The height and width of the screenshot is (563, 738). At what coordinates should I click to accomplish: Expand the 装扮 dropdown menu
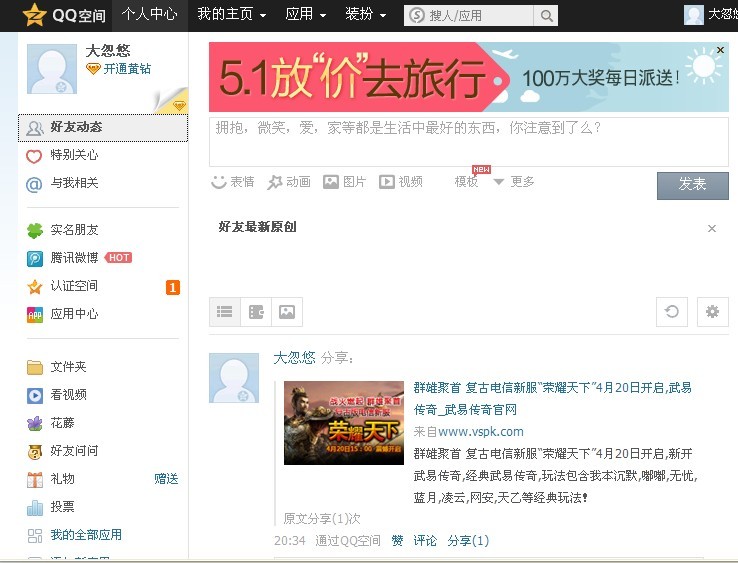[366, 15]
